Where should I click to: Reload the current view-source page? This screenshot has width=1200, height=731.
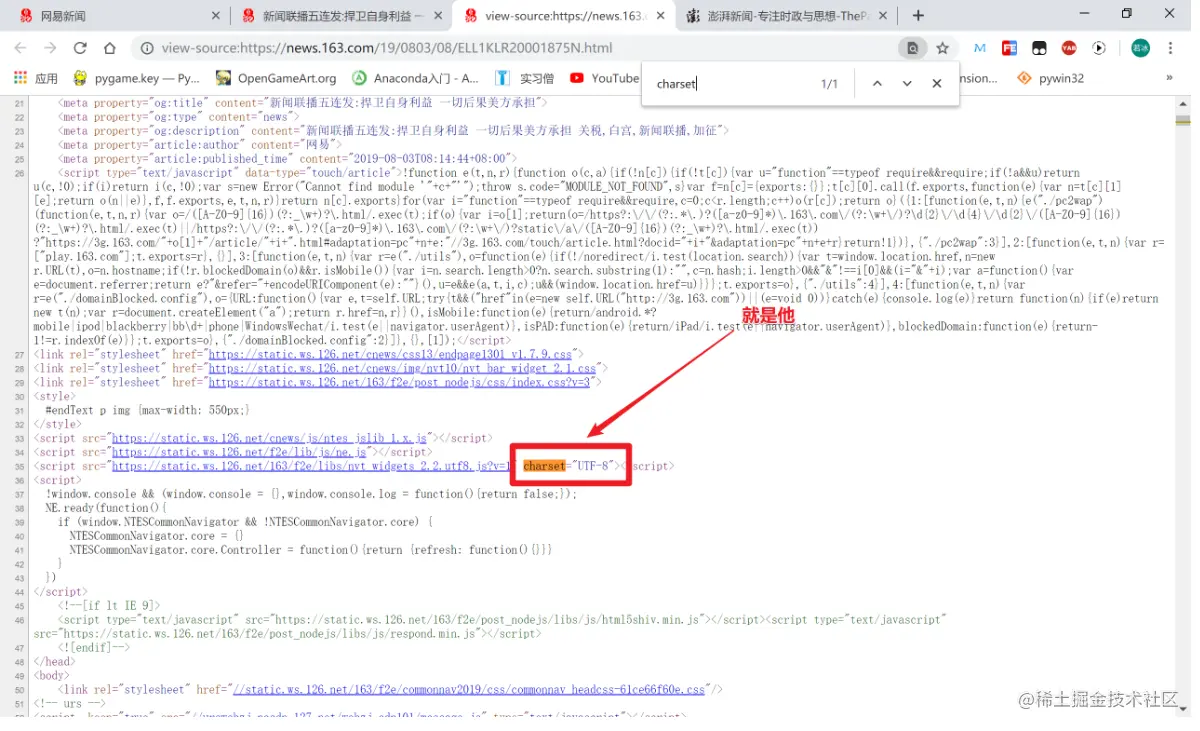point(80,48)
